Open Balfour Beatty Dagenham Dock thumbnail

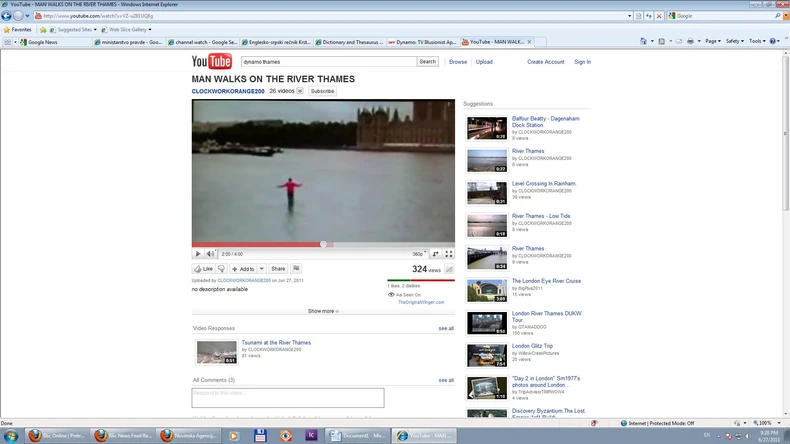click(487, 128)
